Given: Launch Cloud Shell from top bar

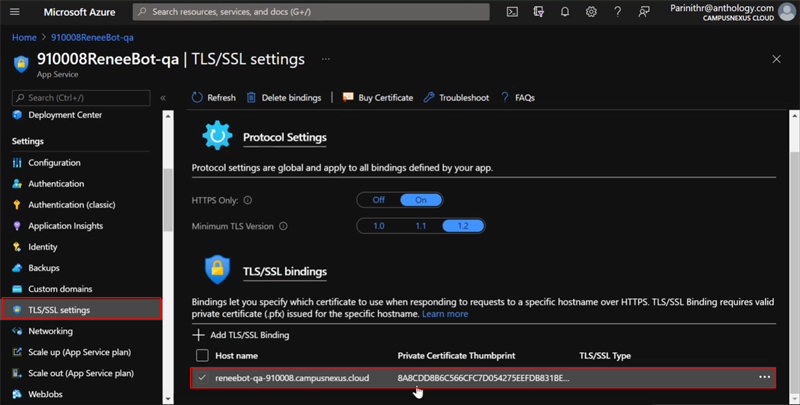Looking at the screenshot, I should pos(512,12).
